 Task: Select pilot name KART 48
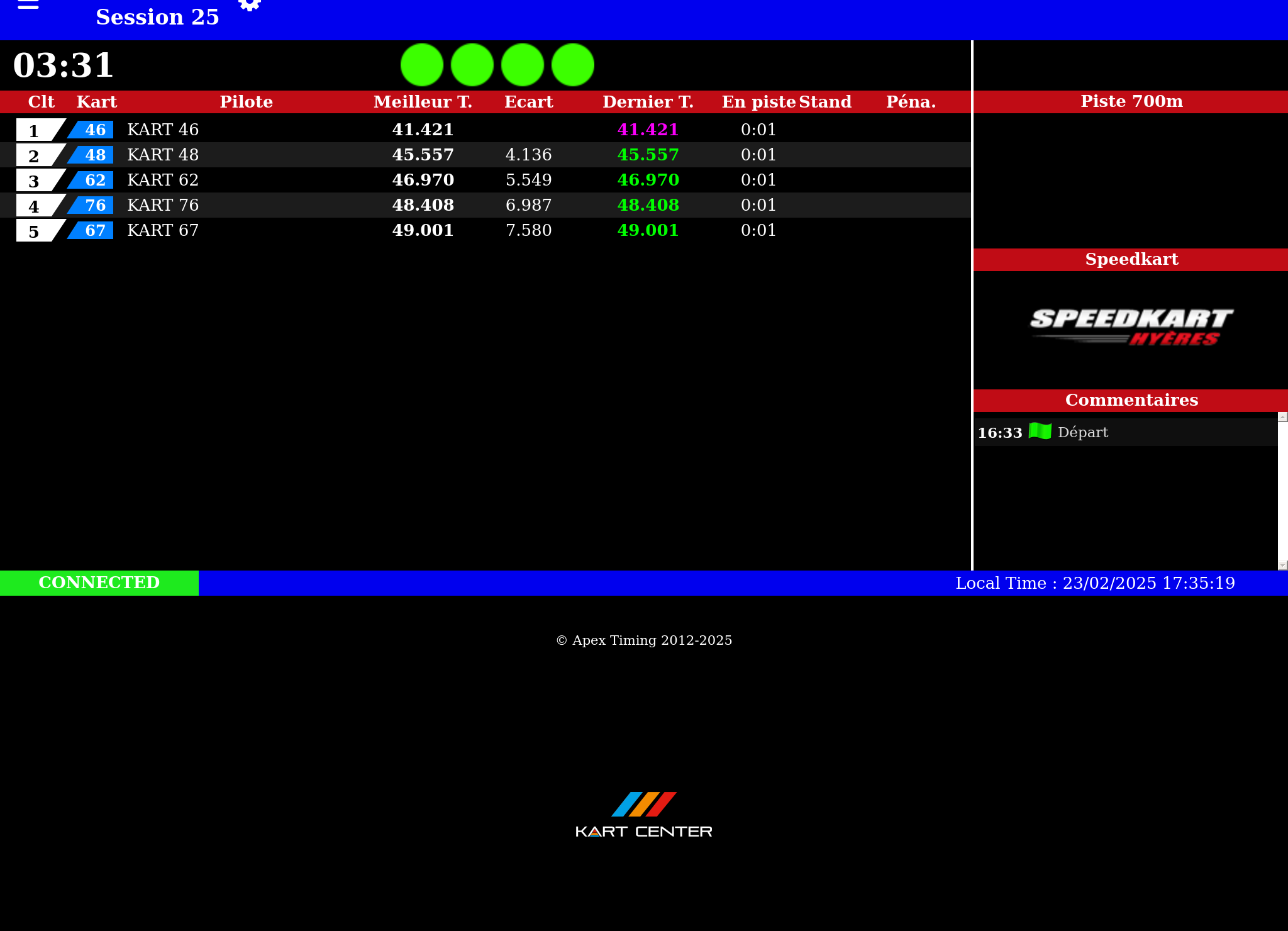point(163,155)
